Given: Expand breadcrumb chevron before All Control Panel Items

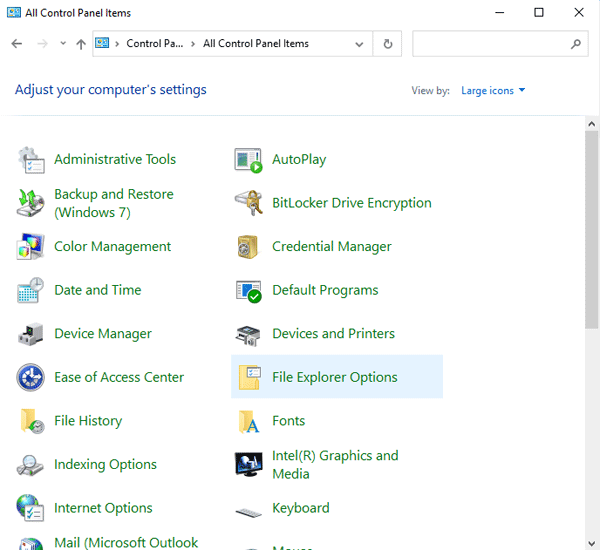Looking at the screenshot, I should 193,44.
